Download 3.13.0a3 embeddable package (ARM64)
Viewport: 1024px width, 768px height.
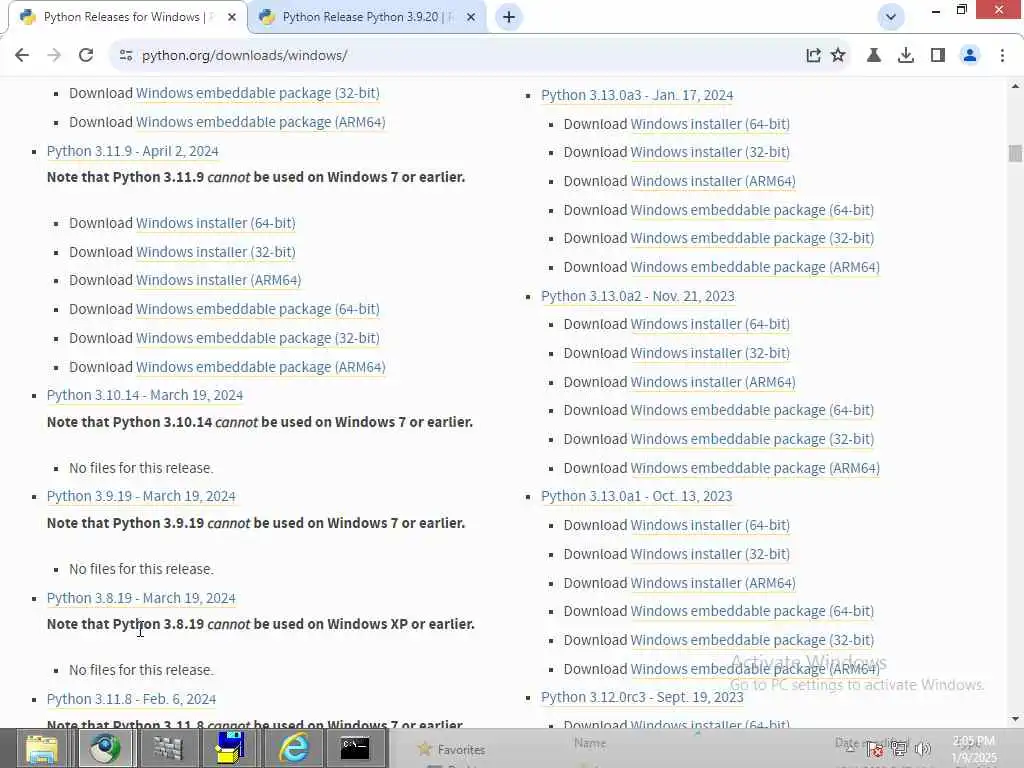(x=755, y=268)
